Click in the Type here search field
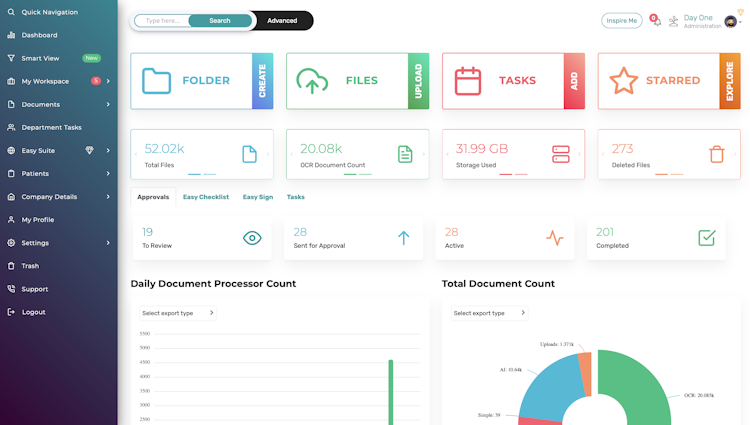The image size is (750, 425). point(162,21)
